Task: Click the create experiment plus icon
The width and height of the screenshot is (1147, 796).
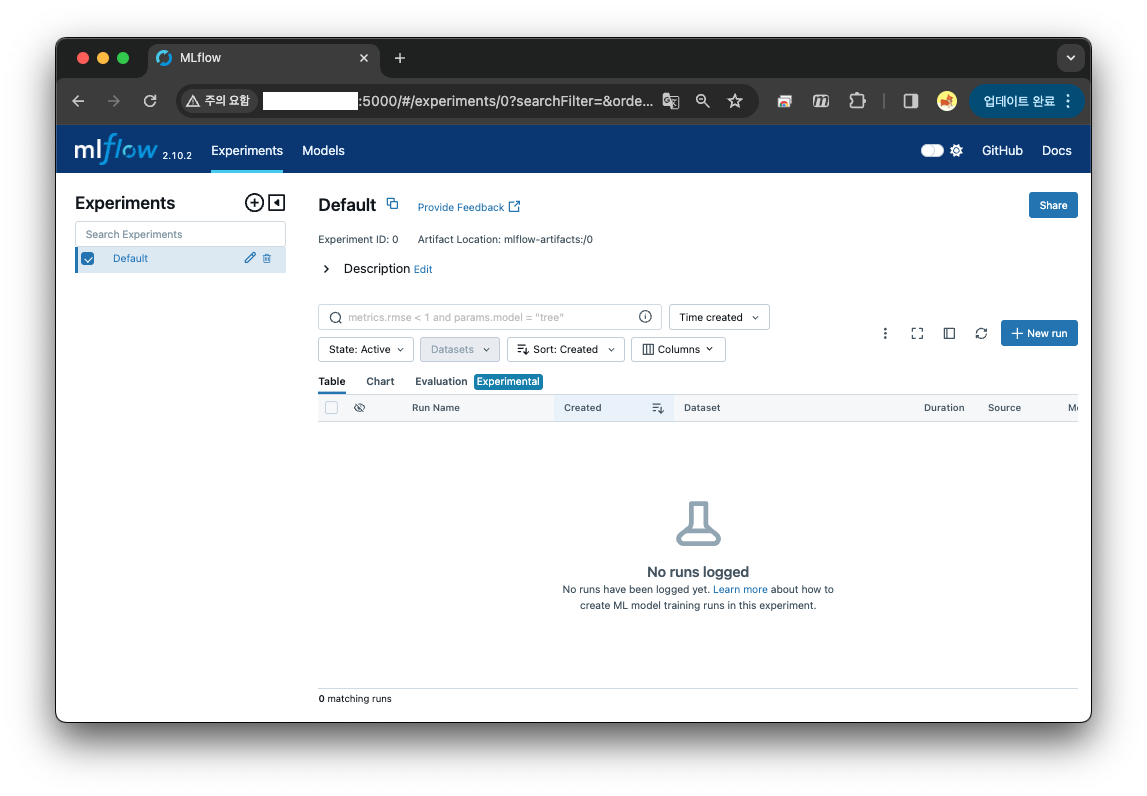Action: click(254, 203)
